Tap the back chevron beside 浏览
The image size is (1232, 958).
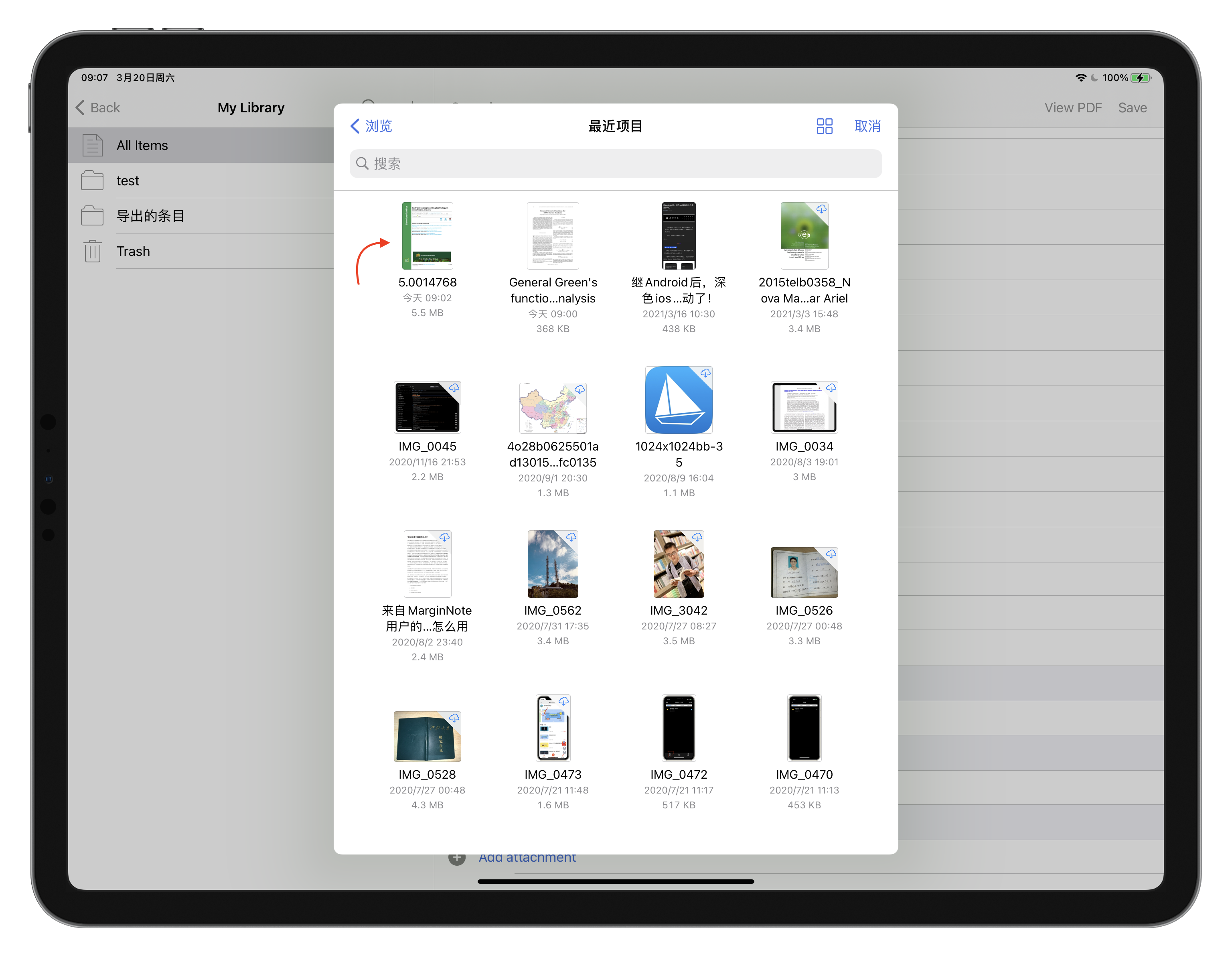click(355, 126)
